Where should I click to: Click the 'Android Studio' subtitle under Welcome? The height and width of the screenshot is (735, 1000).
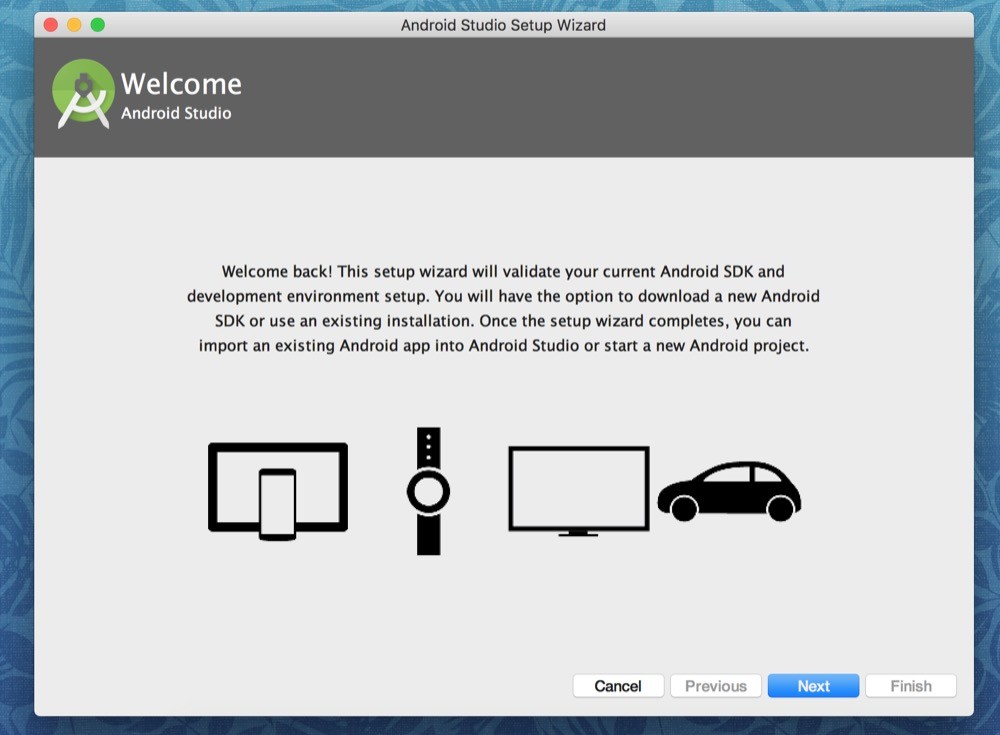176,113
